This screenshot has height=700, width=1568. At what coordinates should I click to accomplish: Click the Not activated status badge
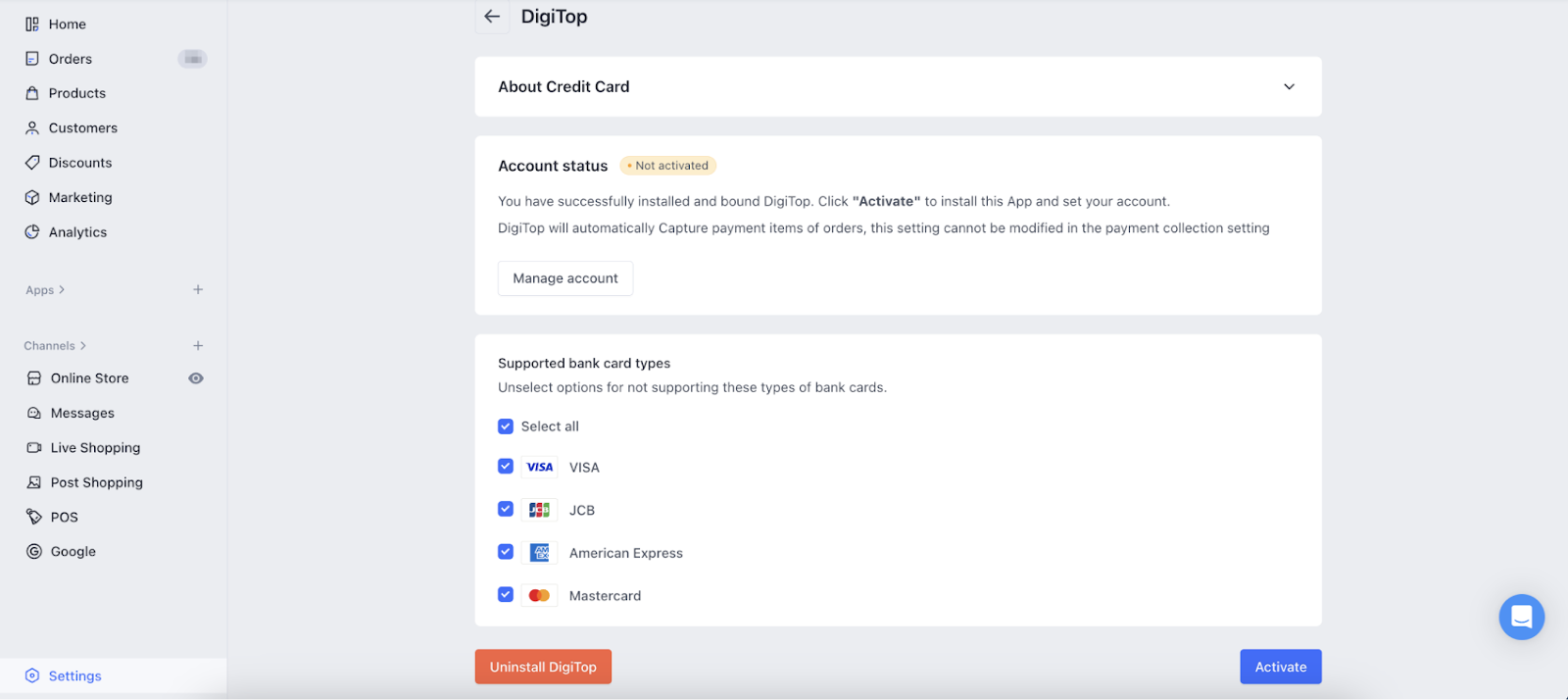(668, 166)
